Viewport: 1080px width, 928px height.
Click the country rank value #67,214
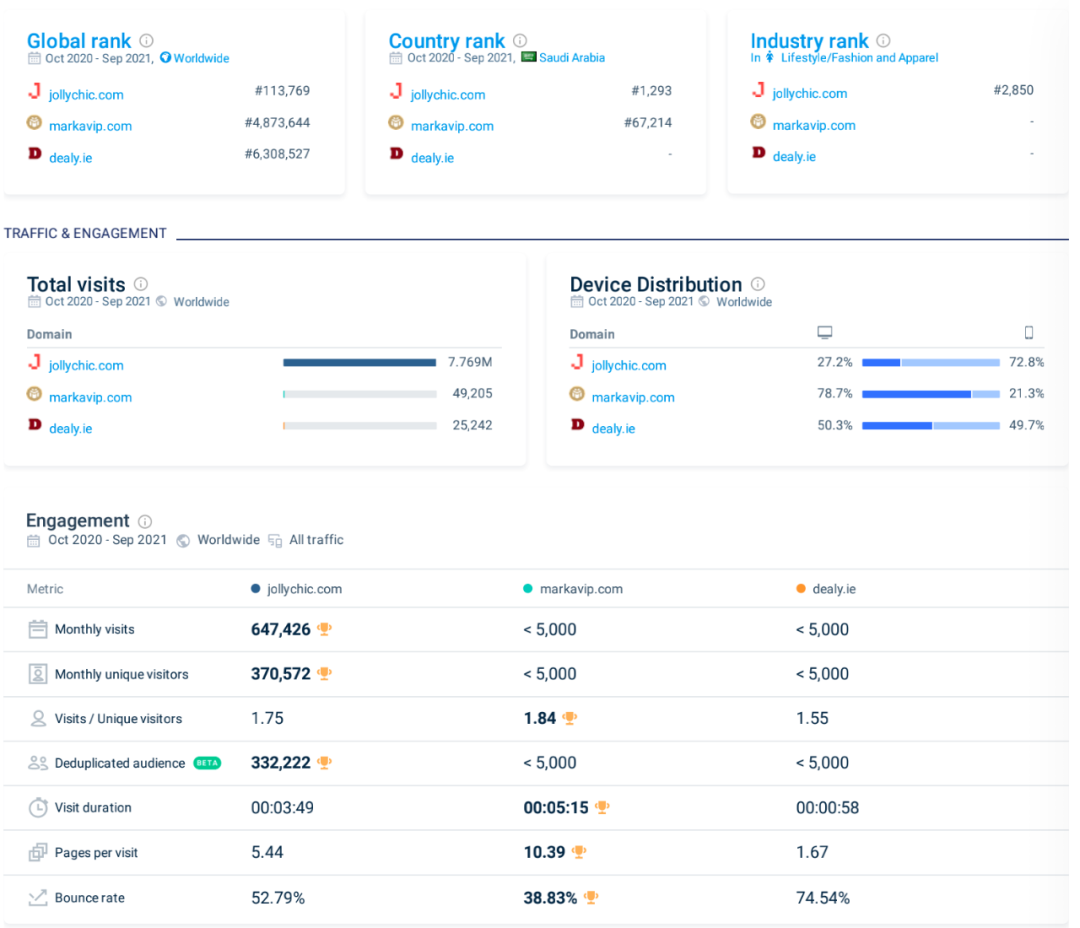click(647, 123)
